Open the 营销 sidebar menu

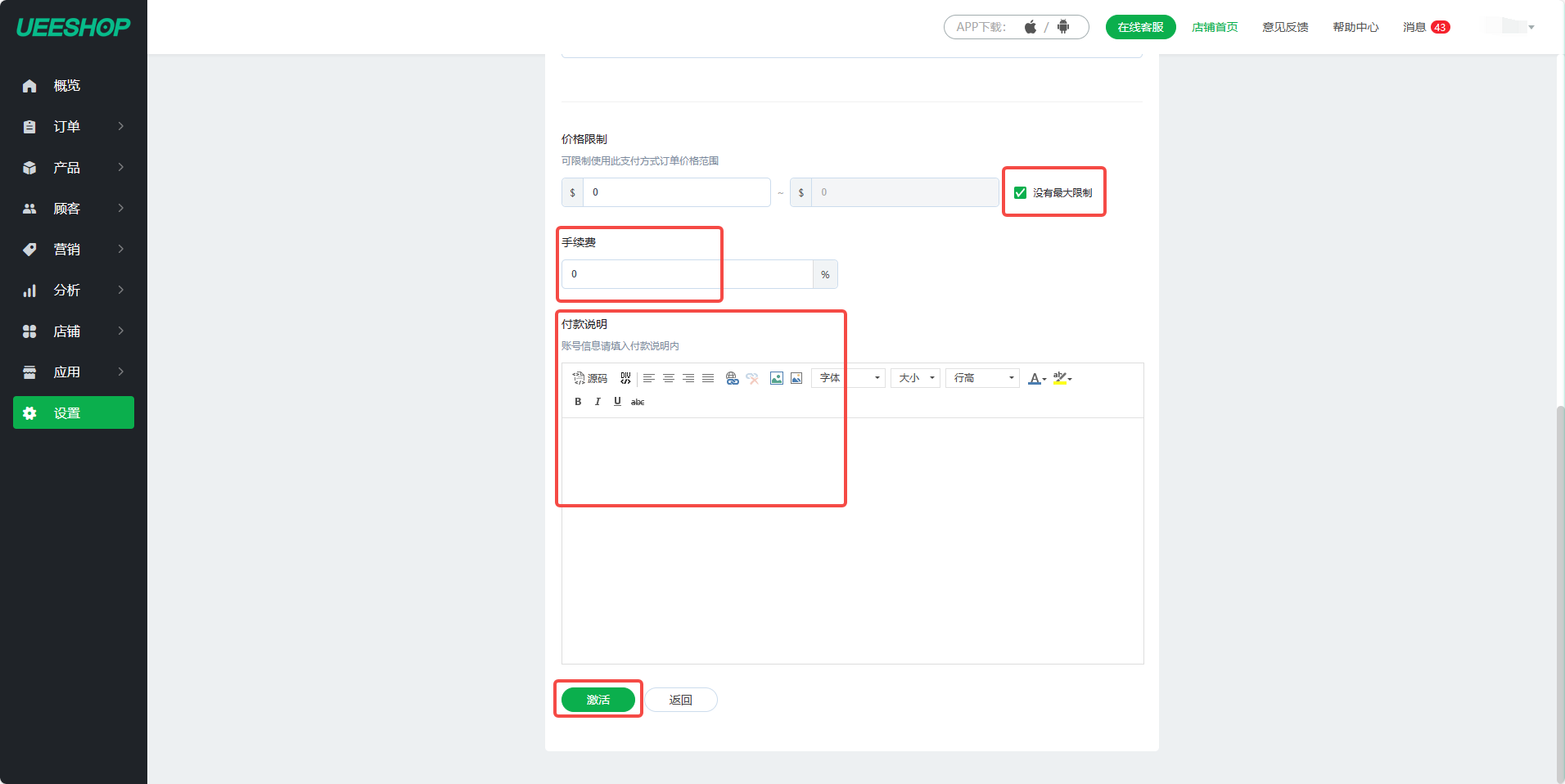pos(74,250)
